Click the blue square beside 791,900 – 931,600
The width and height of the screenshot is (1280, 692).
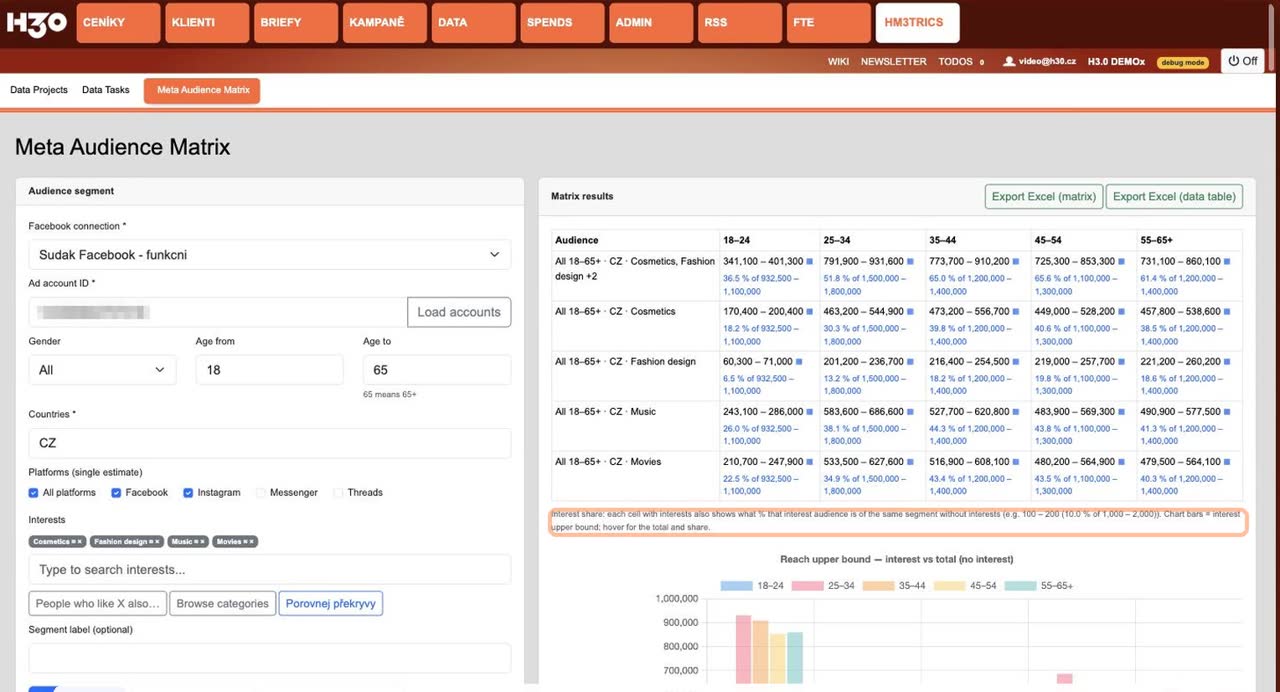[910, 262]
